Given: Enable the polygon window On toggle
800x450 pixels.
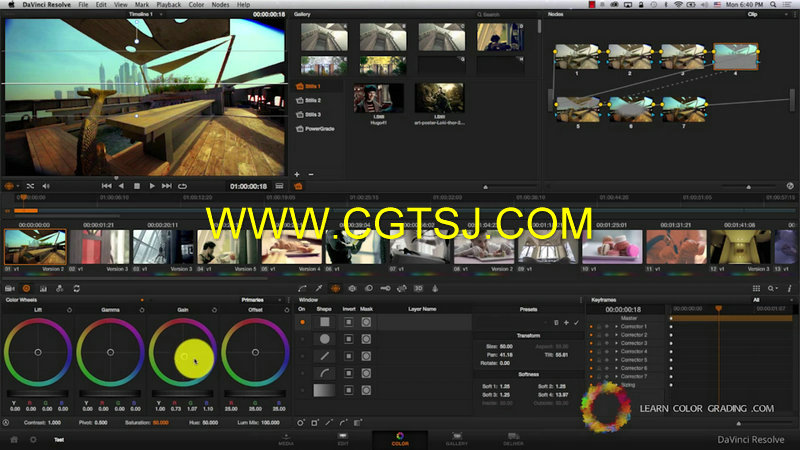Looking at the screenshot, I should [303, 356].
